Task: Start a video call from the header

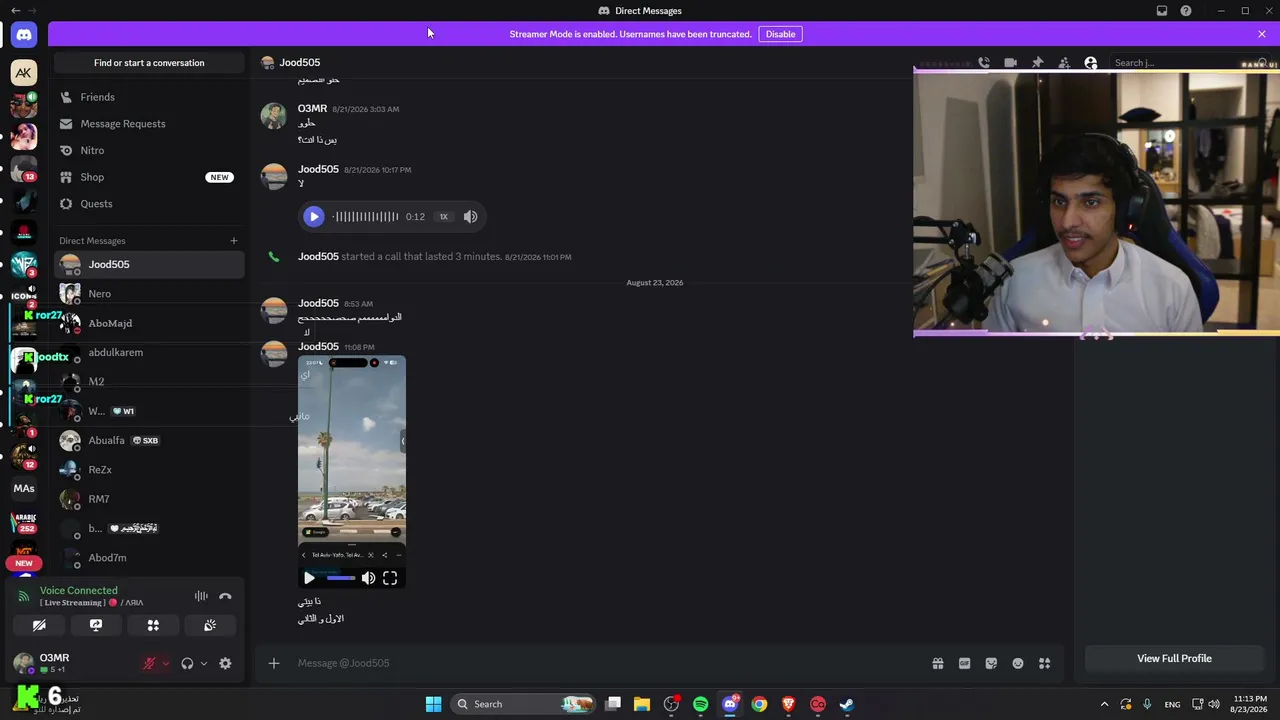Action: pyautogui.click(x=1011, y=62)
